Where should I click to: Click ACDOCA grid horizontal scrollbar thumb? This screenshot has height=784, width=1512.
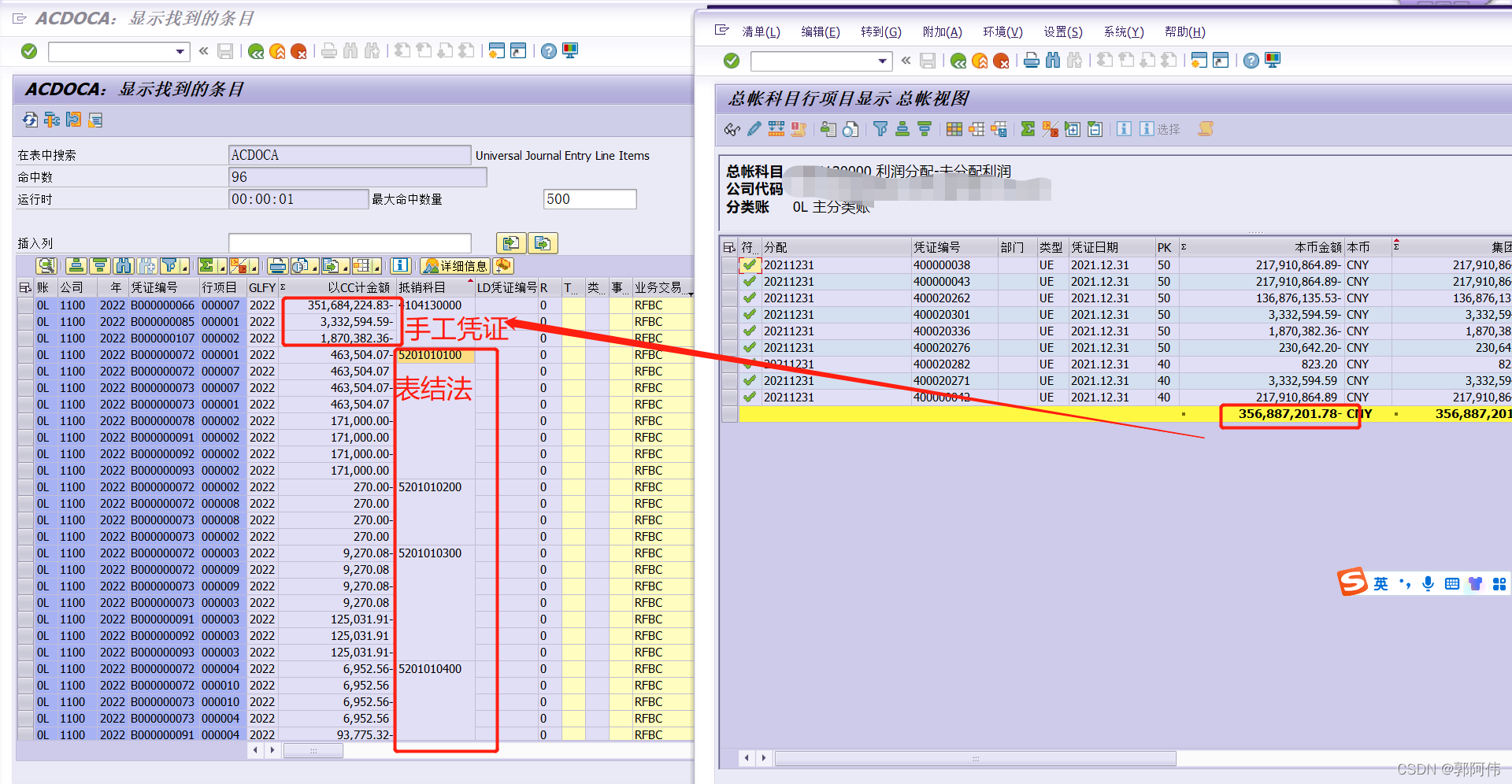coord(313,751)
